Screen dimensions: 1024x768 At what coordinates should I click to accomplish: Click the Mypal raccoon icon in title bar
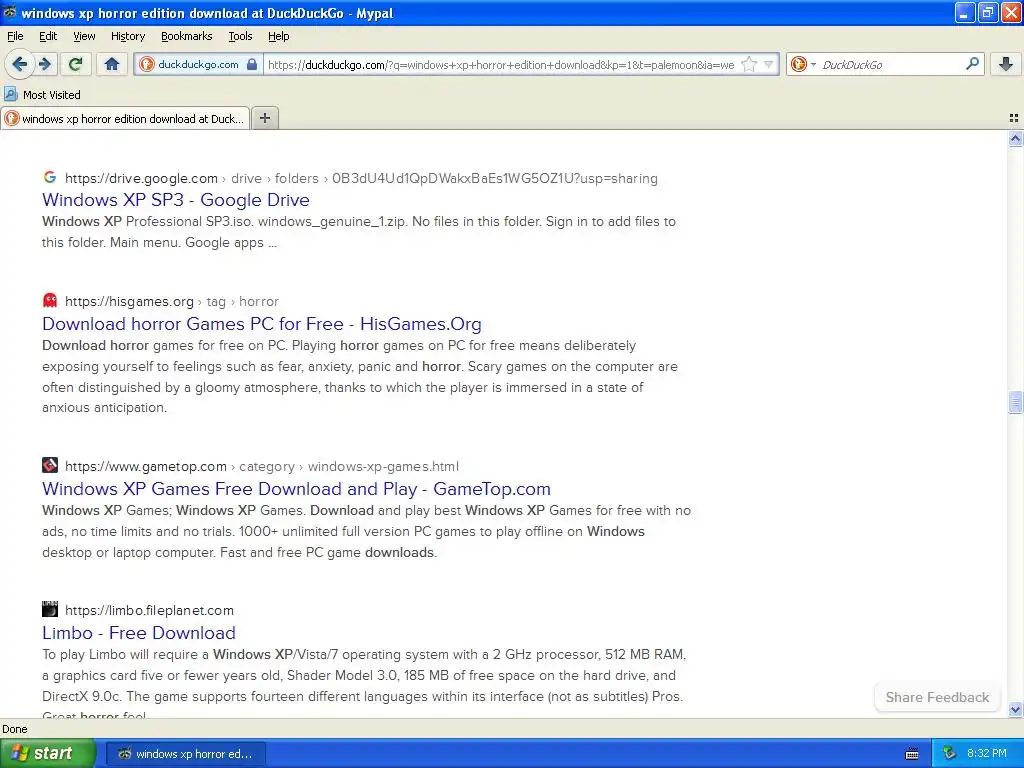10,12
